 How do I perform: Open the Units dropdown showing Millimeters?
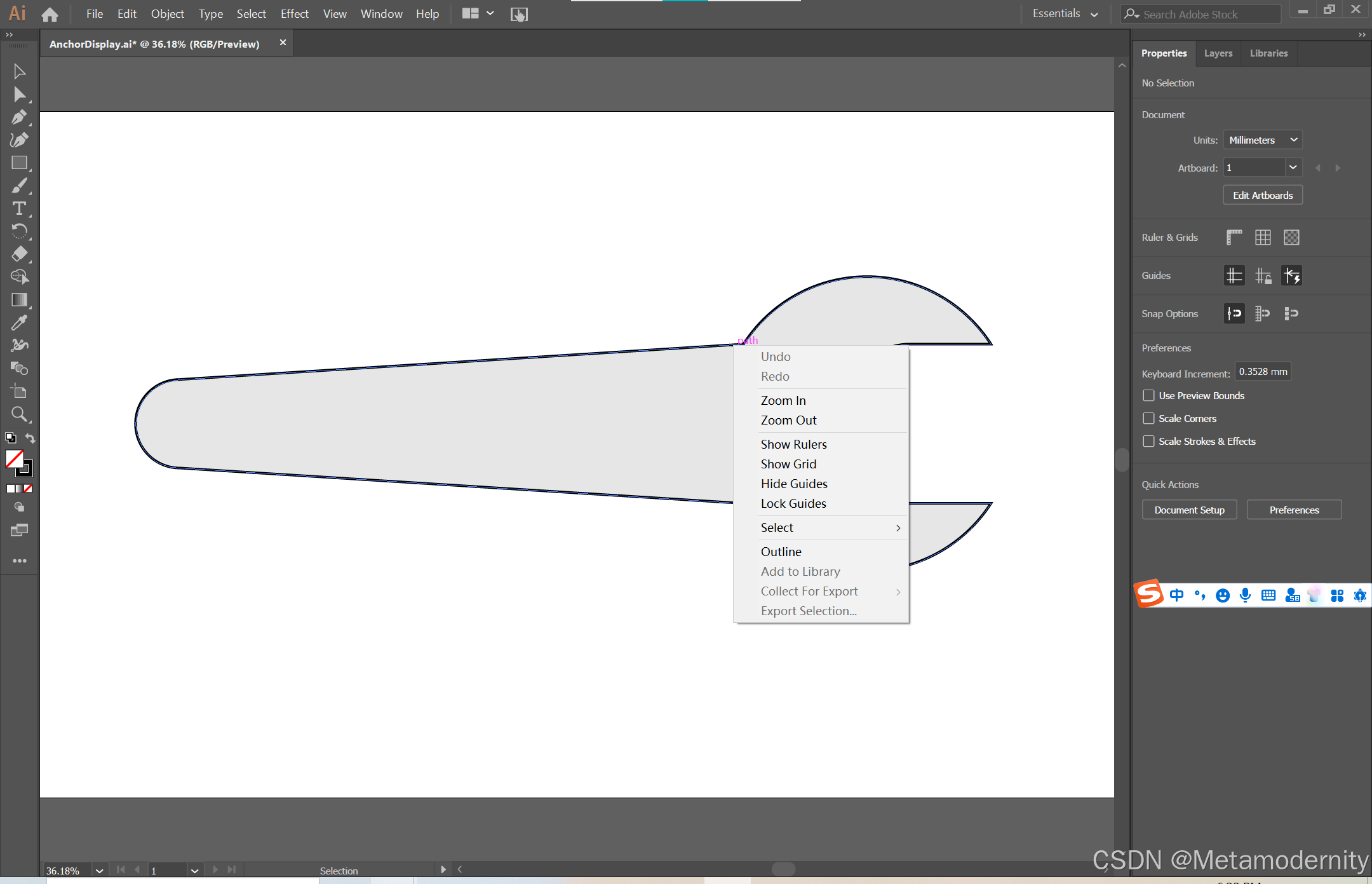tap(1261, 140)
